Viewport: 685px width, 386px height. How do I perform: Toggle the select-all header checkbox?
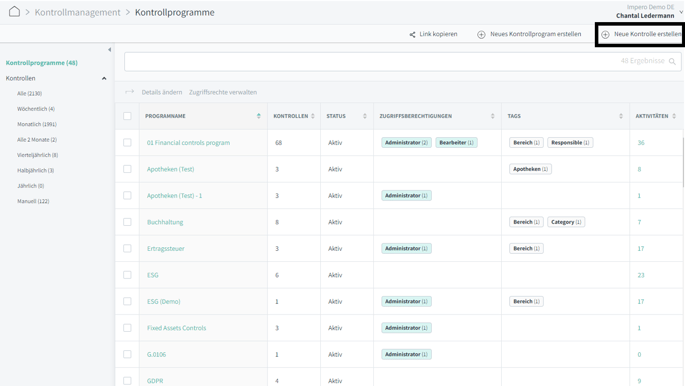point(127,116)
